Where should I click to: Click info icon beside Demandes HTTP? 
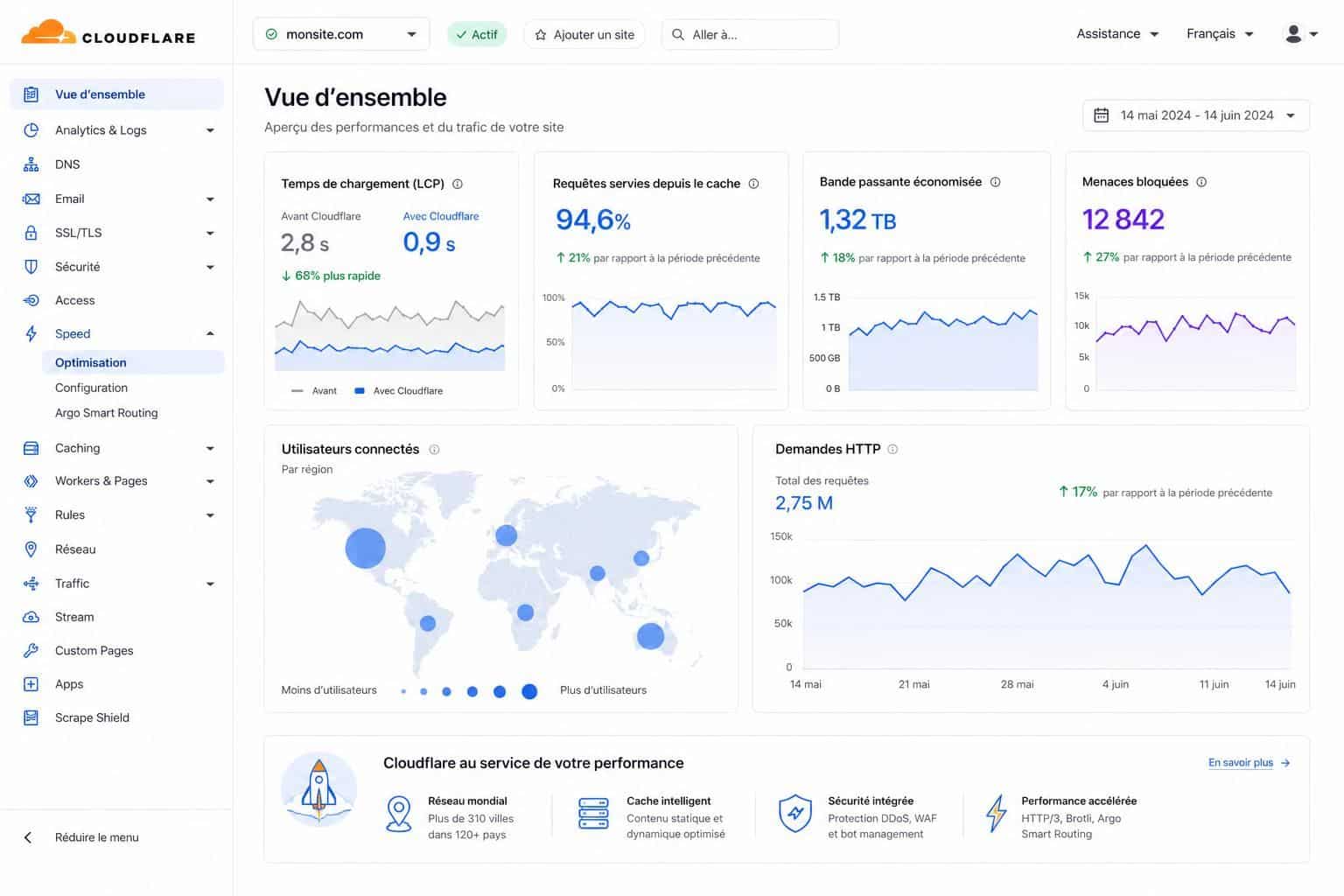(892, 449)
